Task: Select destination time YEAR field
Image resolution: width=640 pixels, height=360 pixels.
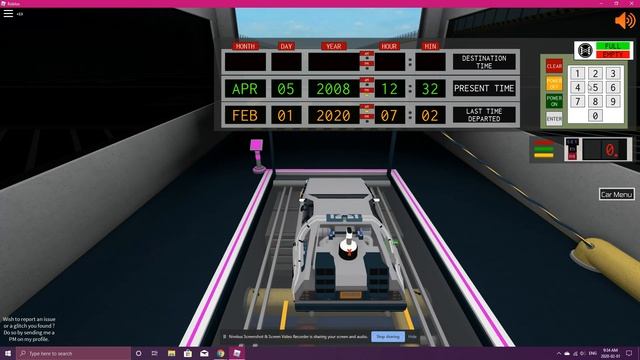Action: click(x=333, y=62)
